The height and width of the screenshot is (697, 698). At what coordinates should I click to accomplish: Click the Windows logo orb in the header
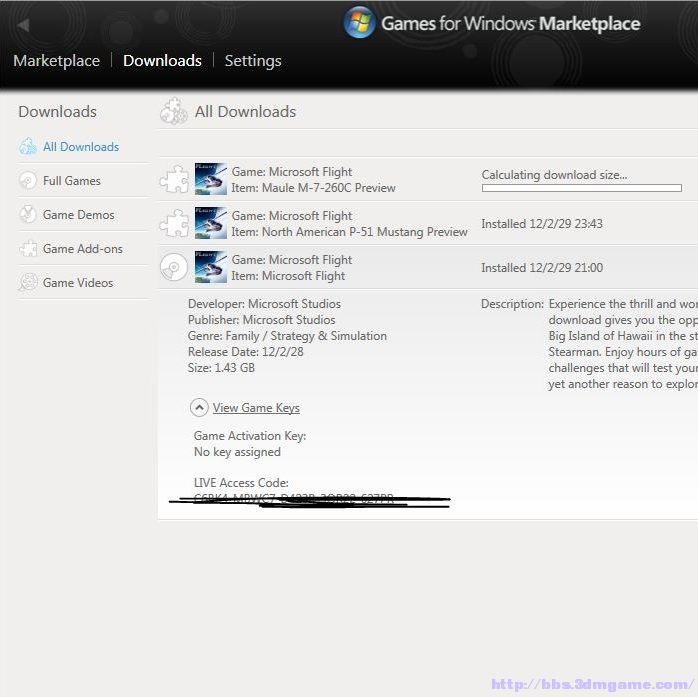tap(360, 23)
